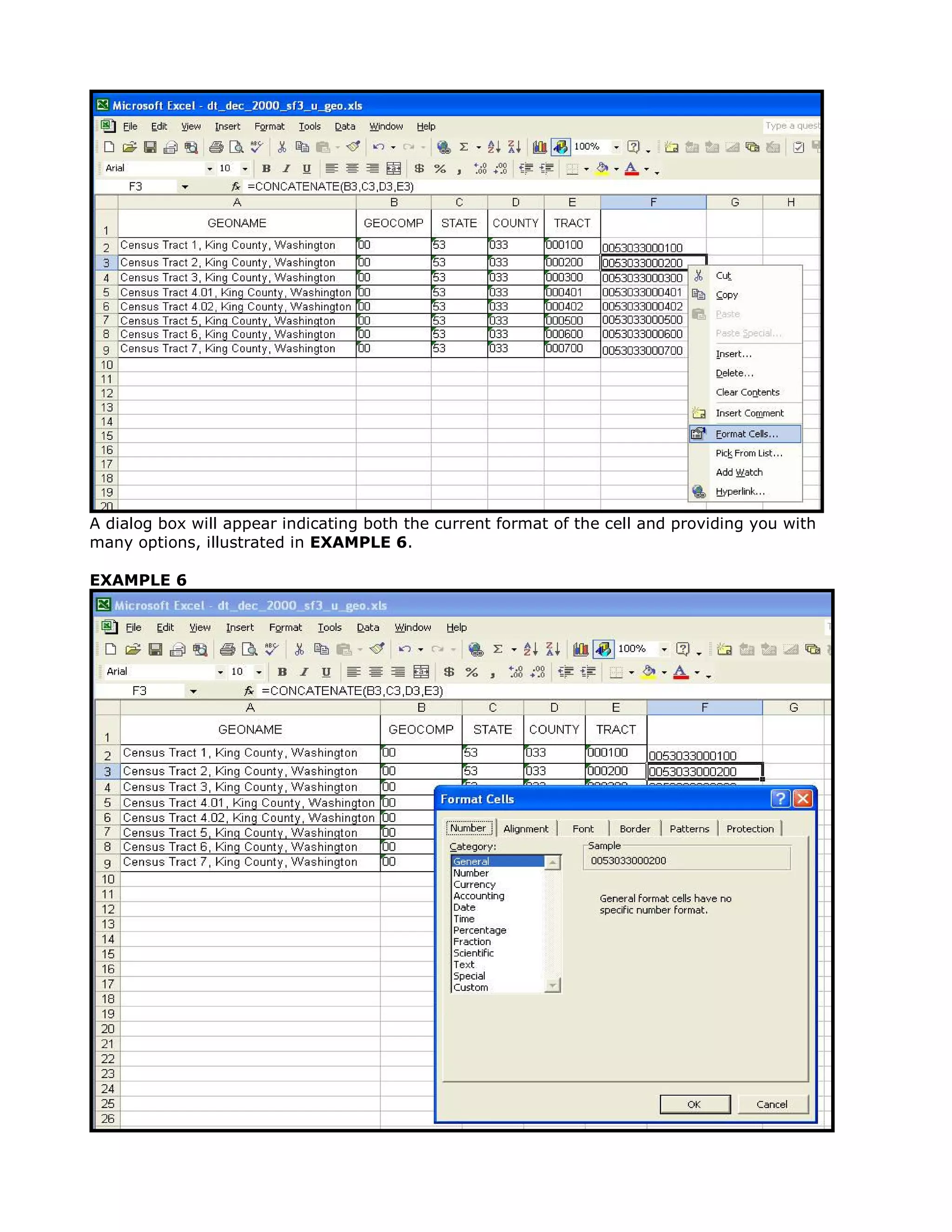Image resolution: width=952 pixels, height=1232 pixels.
Task: Open 100% zoom dropdown in context-menu Excel window
Action: pyautogui.click(x=616, y=147)
